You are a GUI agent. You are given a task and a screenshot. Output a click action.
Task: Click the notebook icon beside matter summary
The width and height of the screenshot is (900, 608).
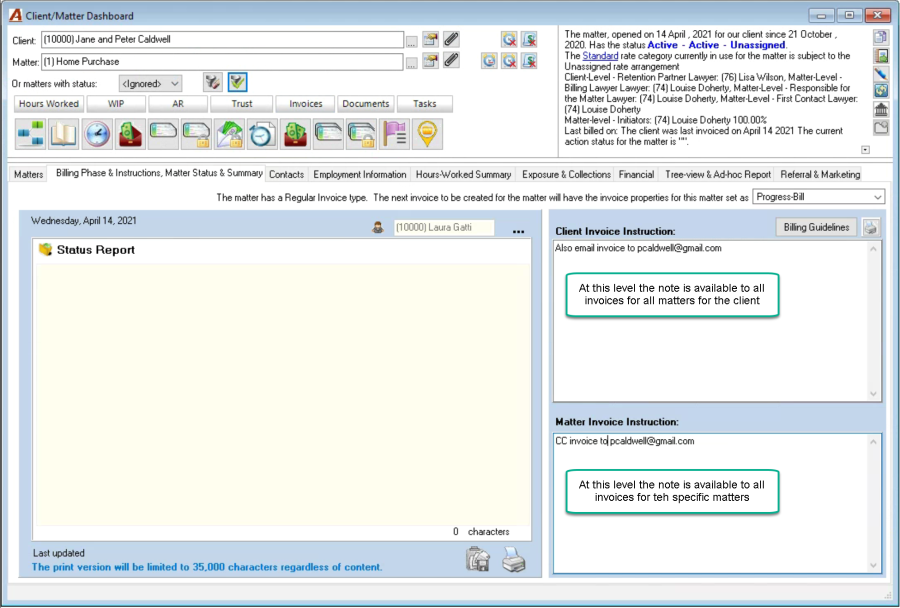click(x=881, y=56)
